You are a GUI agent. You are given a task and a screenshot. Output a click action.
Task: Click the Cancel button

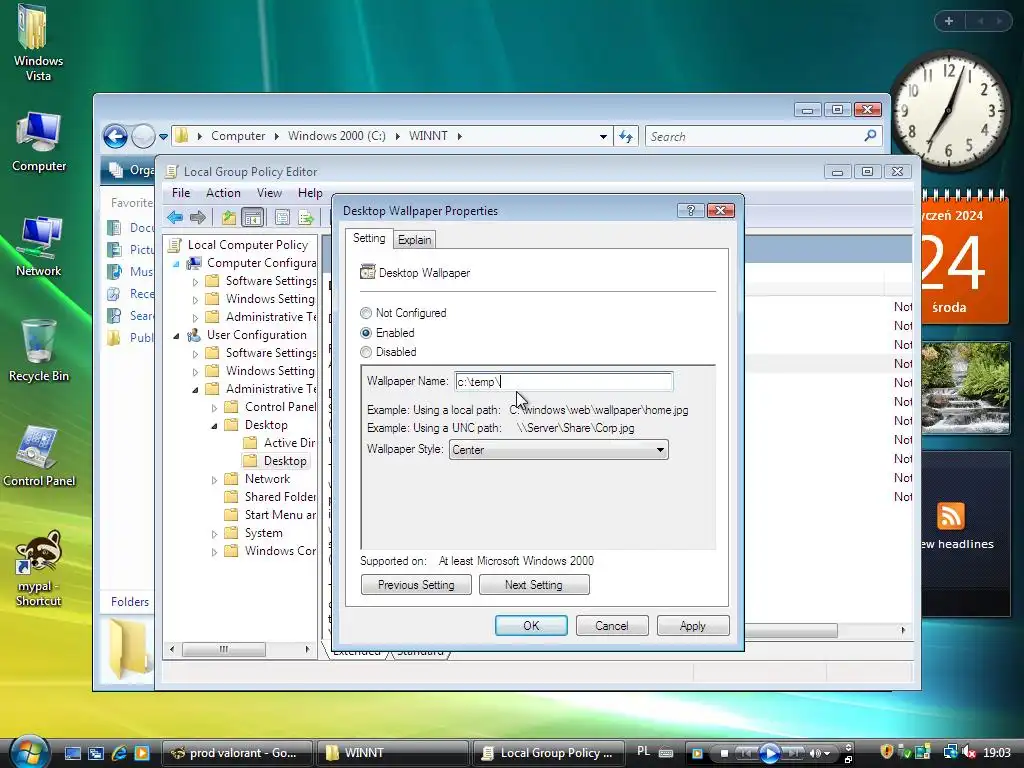coord(612,626)
